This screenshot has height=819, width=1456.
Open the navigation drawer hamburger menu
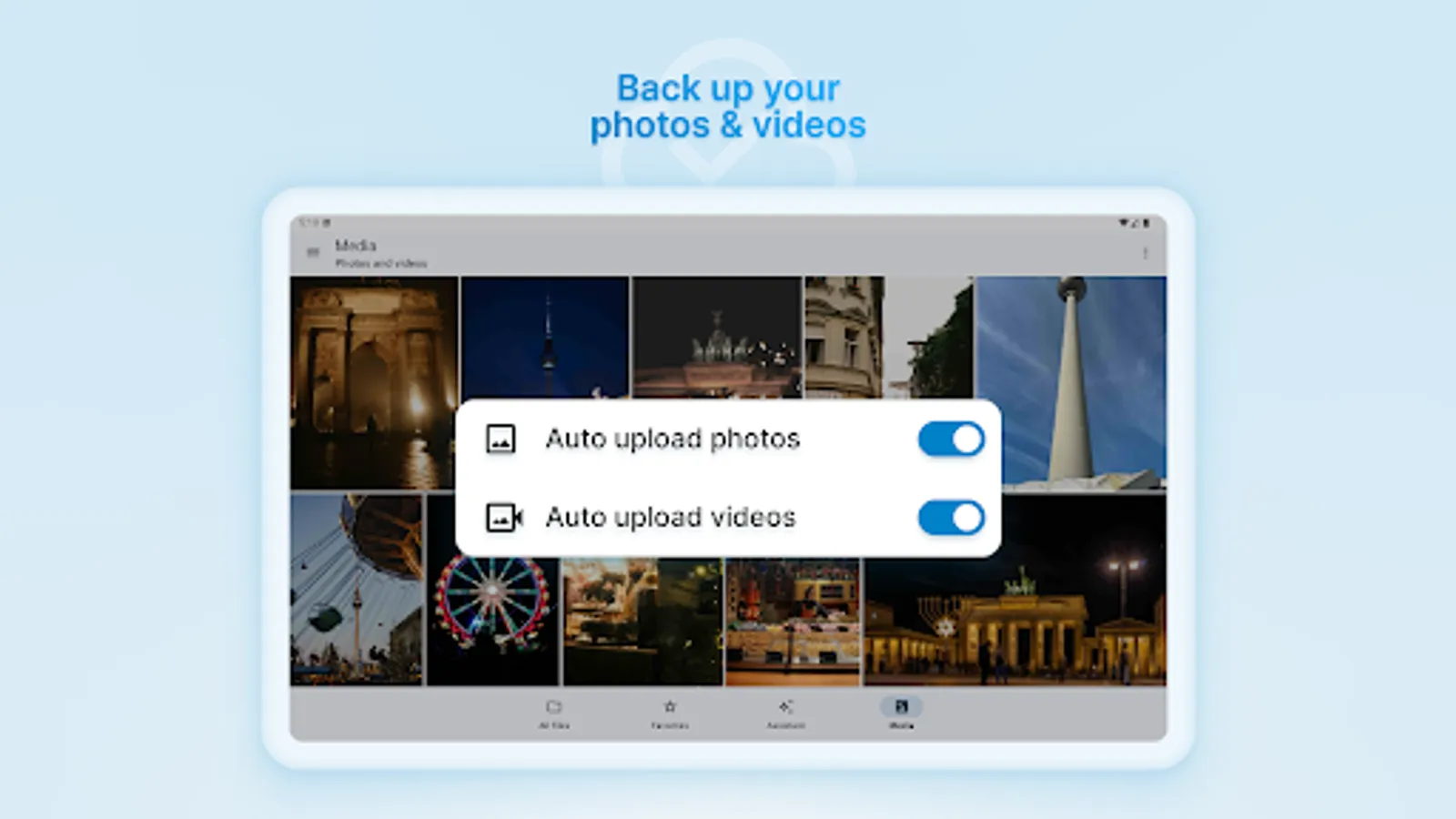[313, 250]
